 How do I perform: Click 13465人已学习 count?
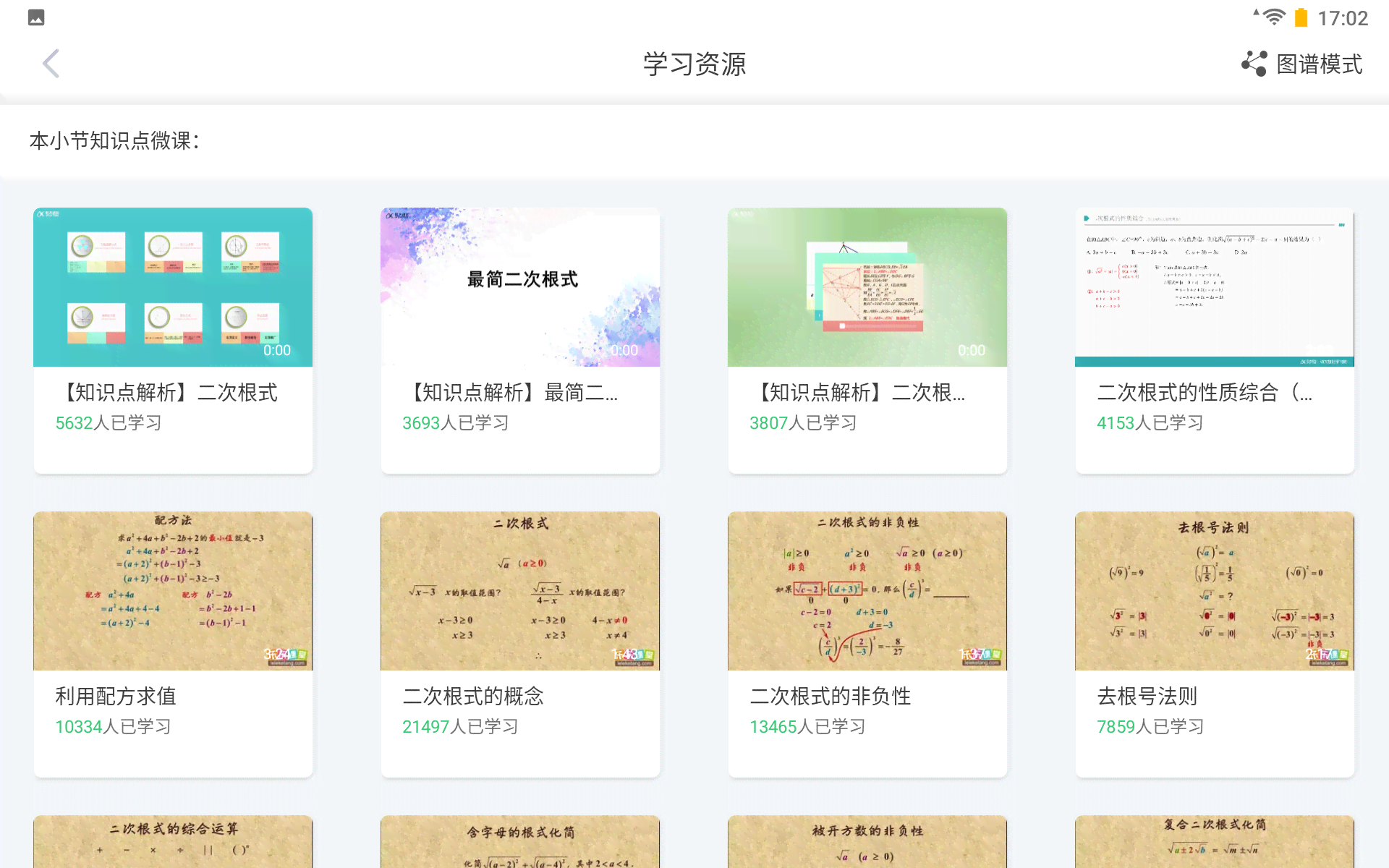point(807,727)
